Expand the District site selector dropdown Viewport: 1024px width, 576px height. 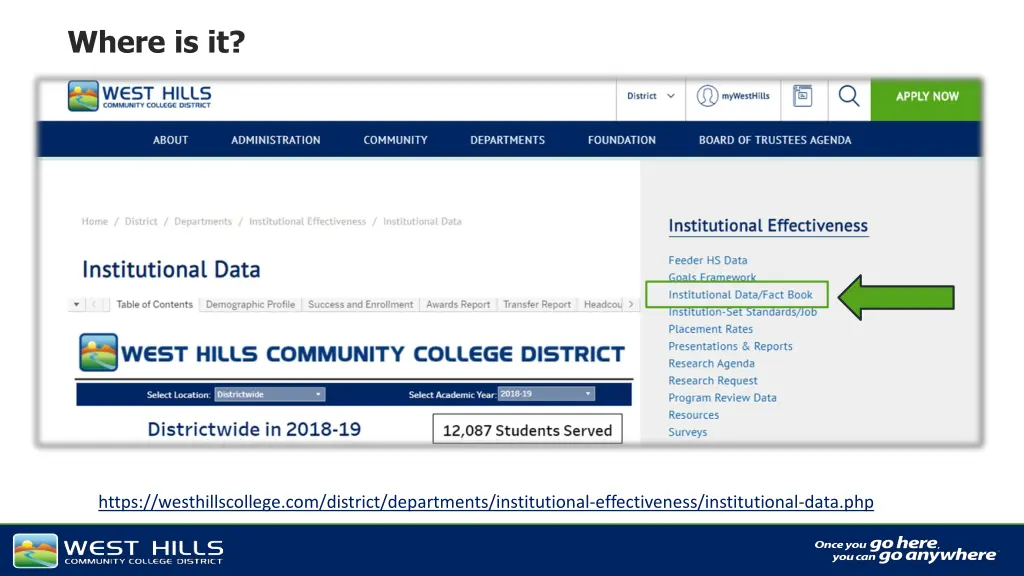651,96
